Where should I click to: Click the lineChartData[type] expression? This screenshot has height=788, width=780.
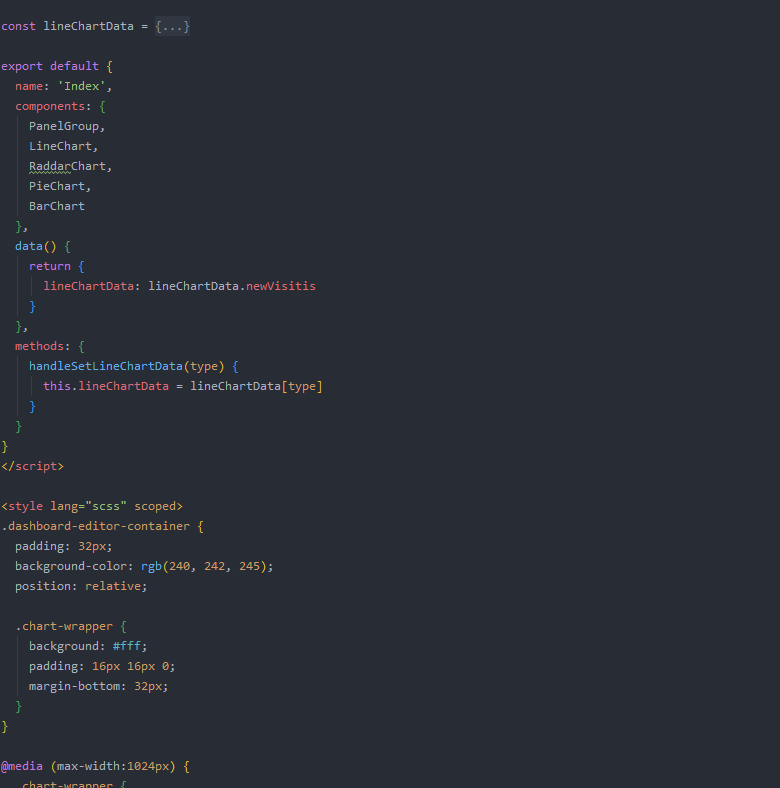click(x=256, y=386)
